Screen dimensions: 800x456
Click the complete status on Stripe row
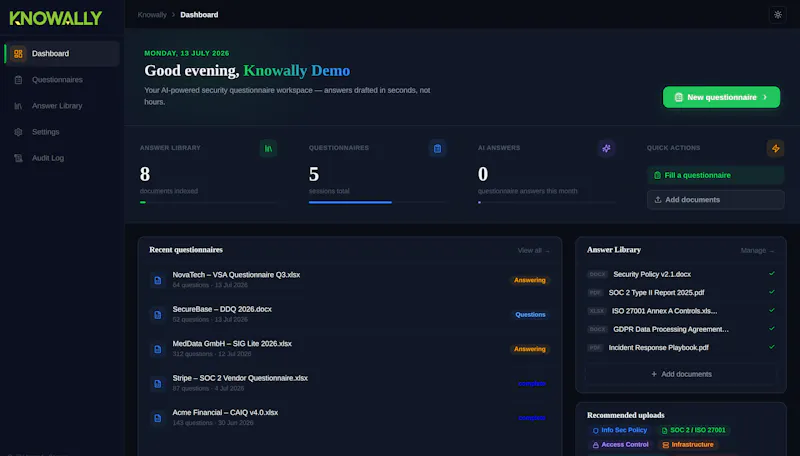tap(532, 384)
